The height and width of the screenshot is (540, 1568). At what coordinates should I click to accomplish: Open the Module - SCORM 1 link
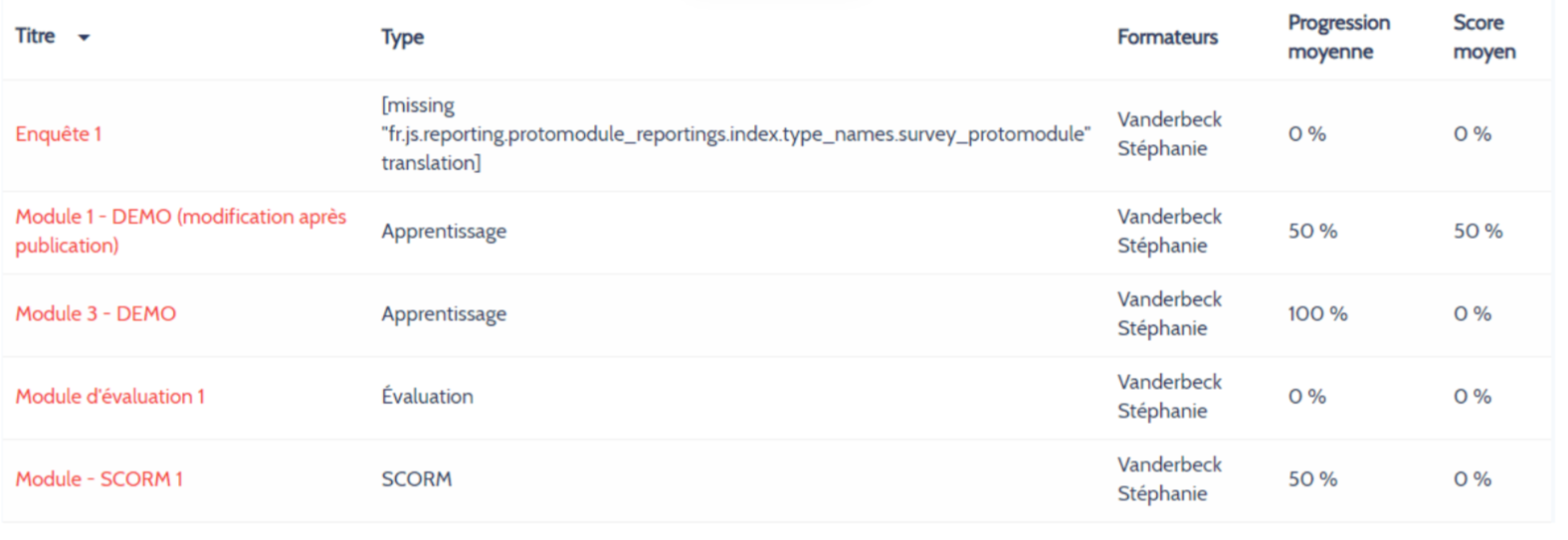click(x=99, y=478)
